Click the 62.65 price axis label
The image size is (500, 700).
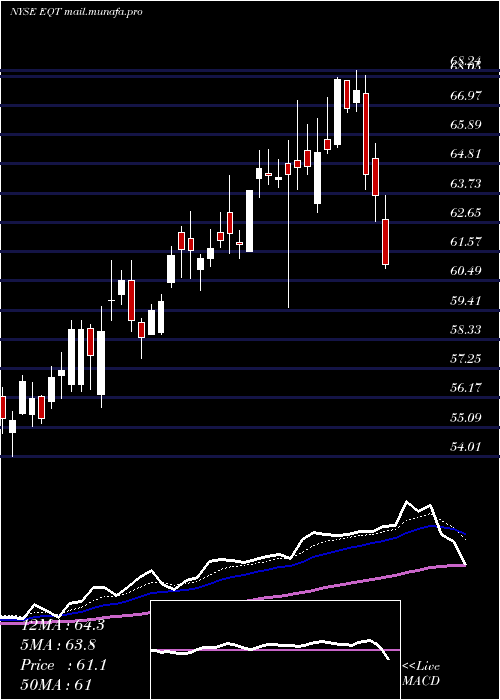click(x=466, y=212)
